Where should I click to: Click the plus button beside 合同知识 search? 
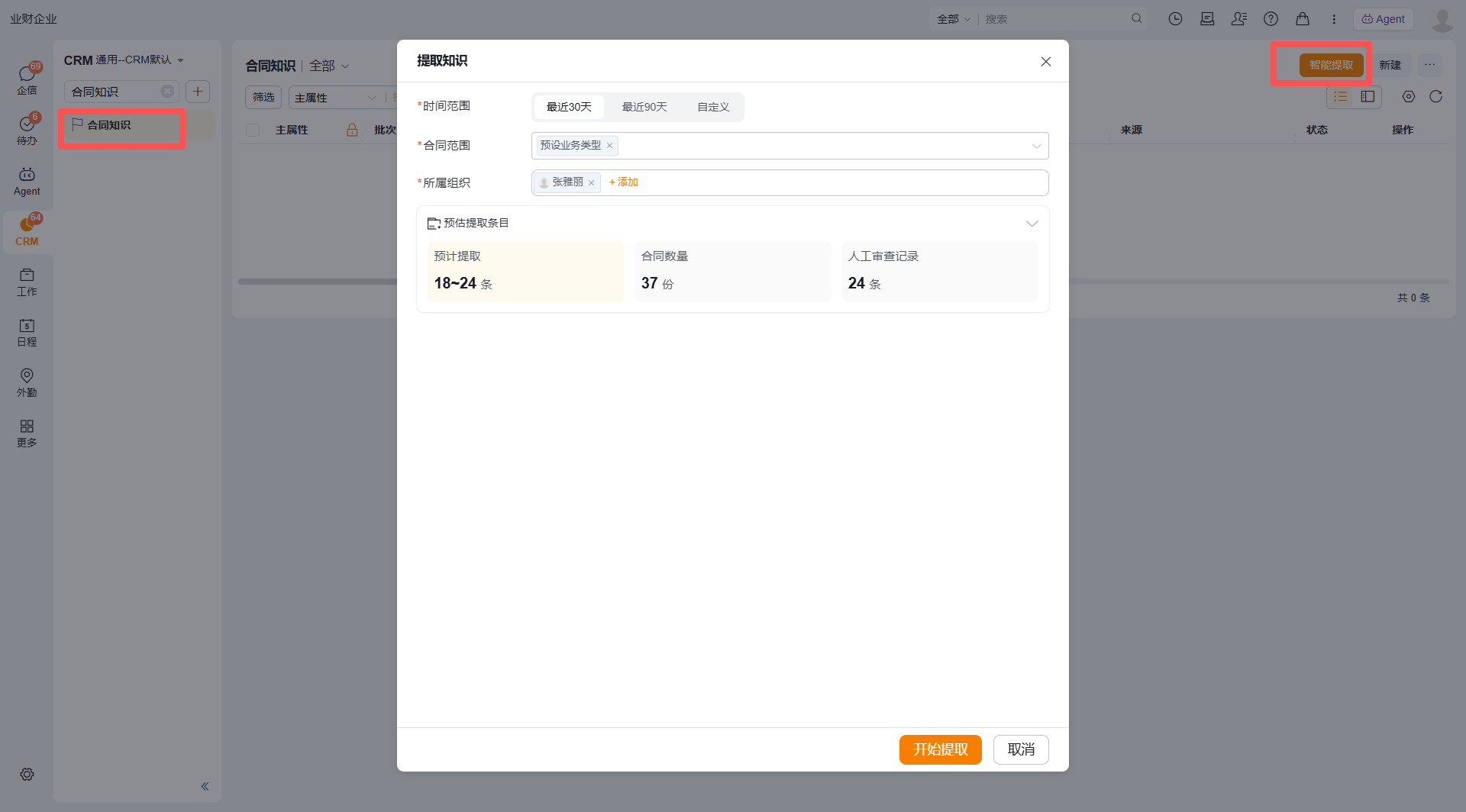pos(198,92)
